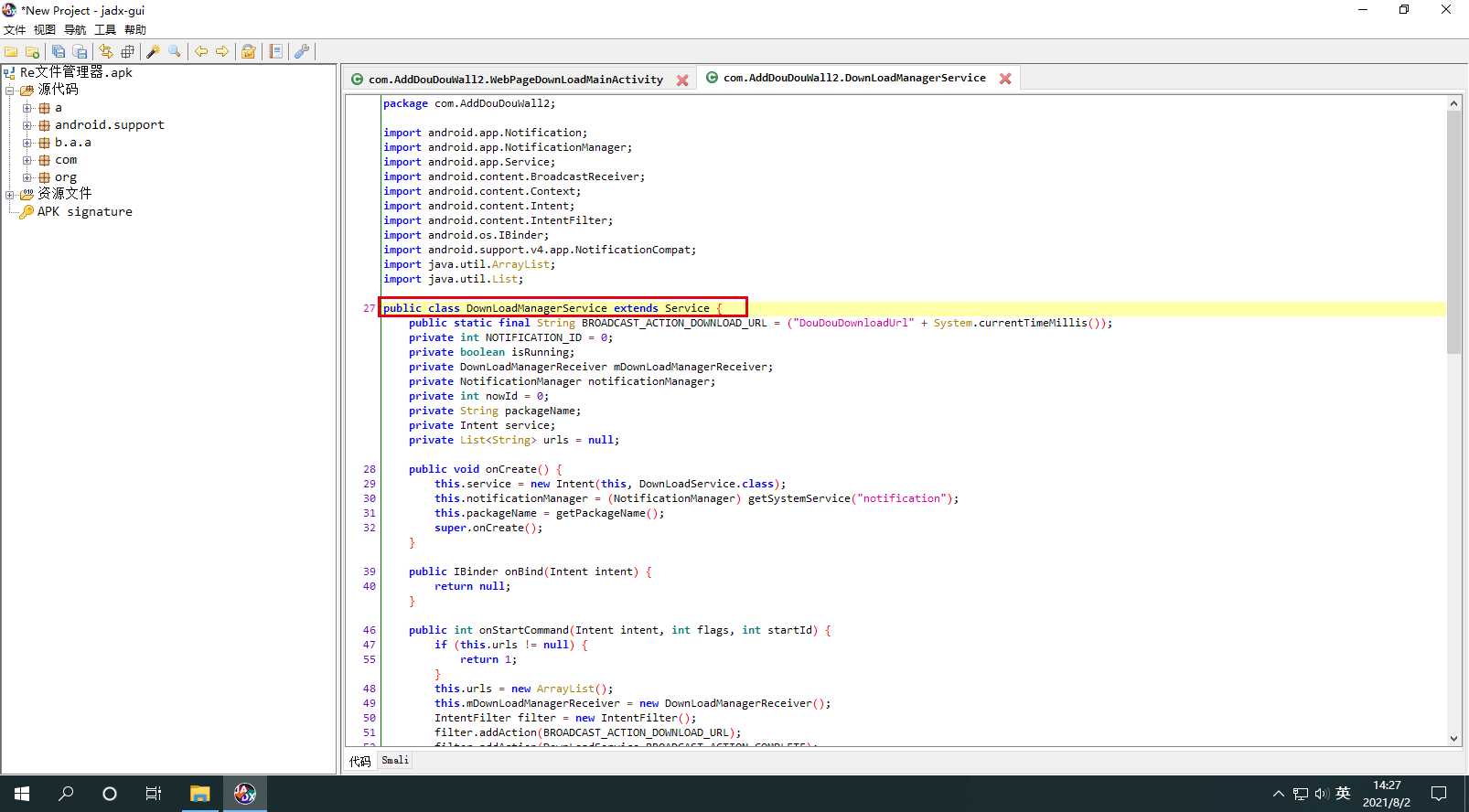This screenshot has height=812, width=1469.
Task: Open the 工具 menu
Action: click(105, 30)
